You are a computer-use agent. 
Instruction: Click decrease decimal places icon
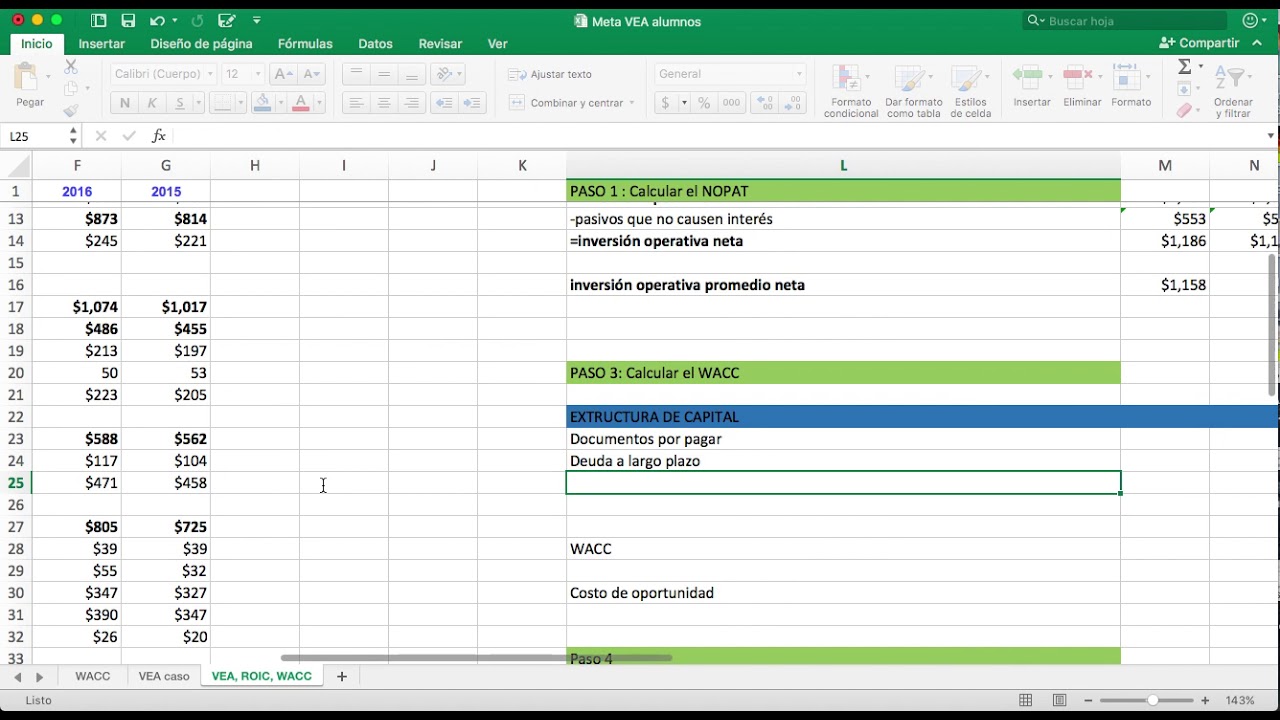click(793, 103)
